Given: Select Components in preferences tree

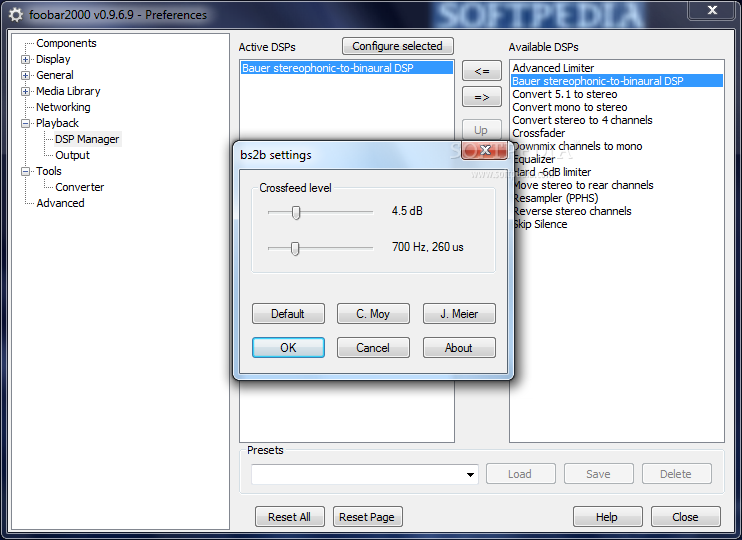Looking at the screenshot, I should [66, 43].
